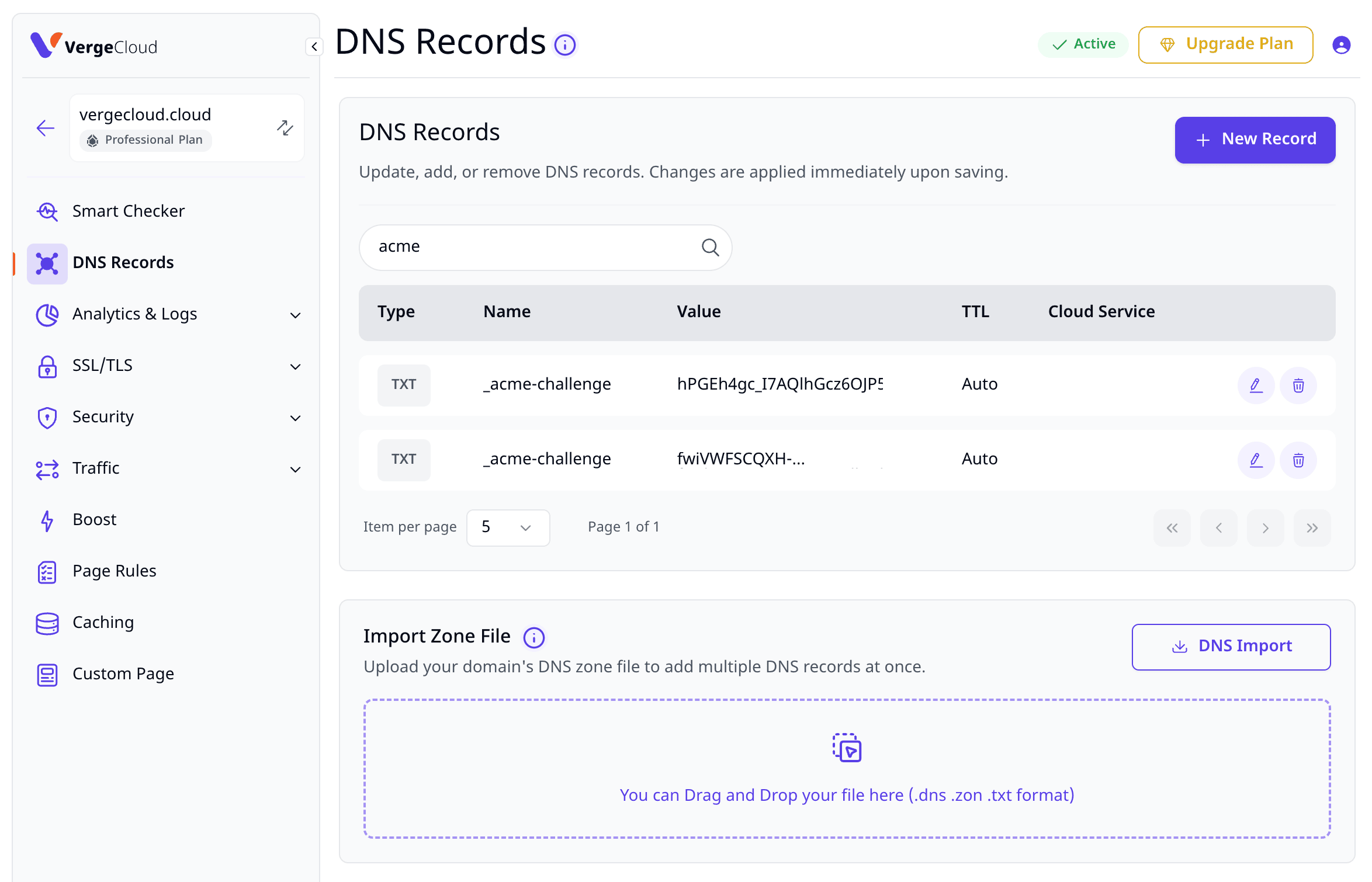Expand the SSL/TLS section
This screenshot has height=882, width=1372.
coord(296,366)
